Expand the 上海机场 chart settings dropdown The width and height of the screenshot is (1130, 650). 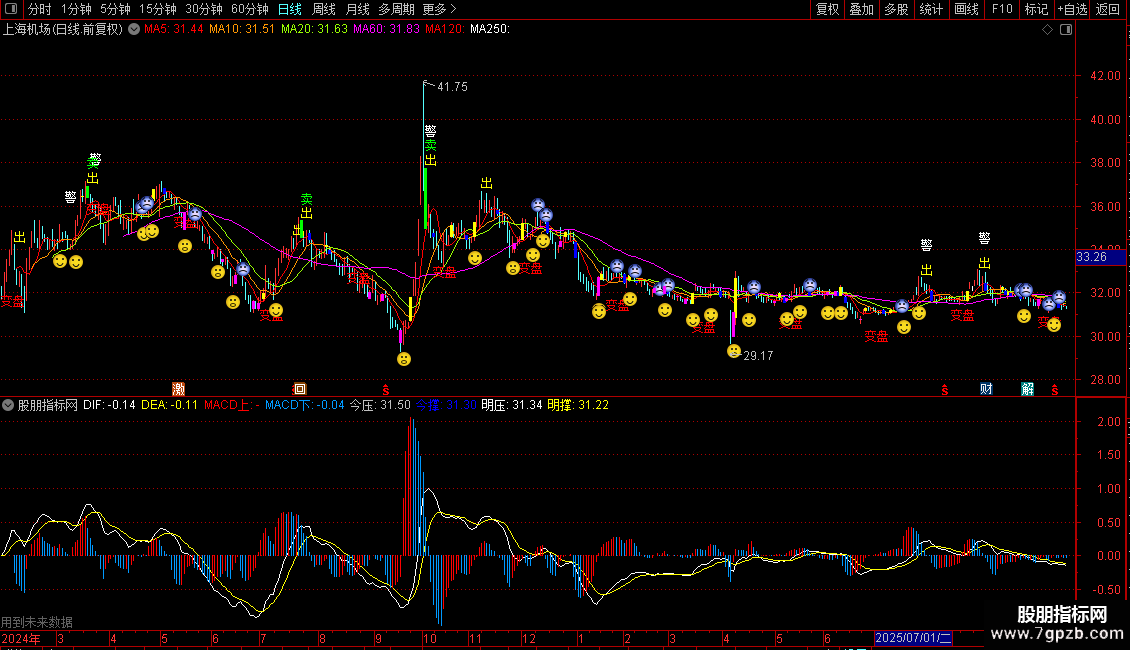[134, 30]
